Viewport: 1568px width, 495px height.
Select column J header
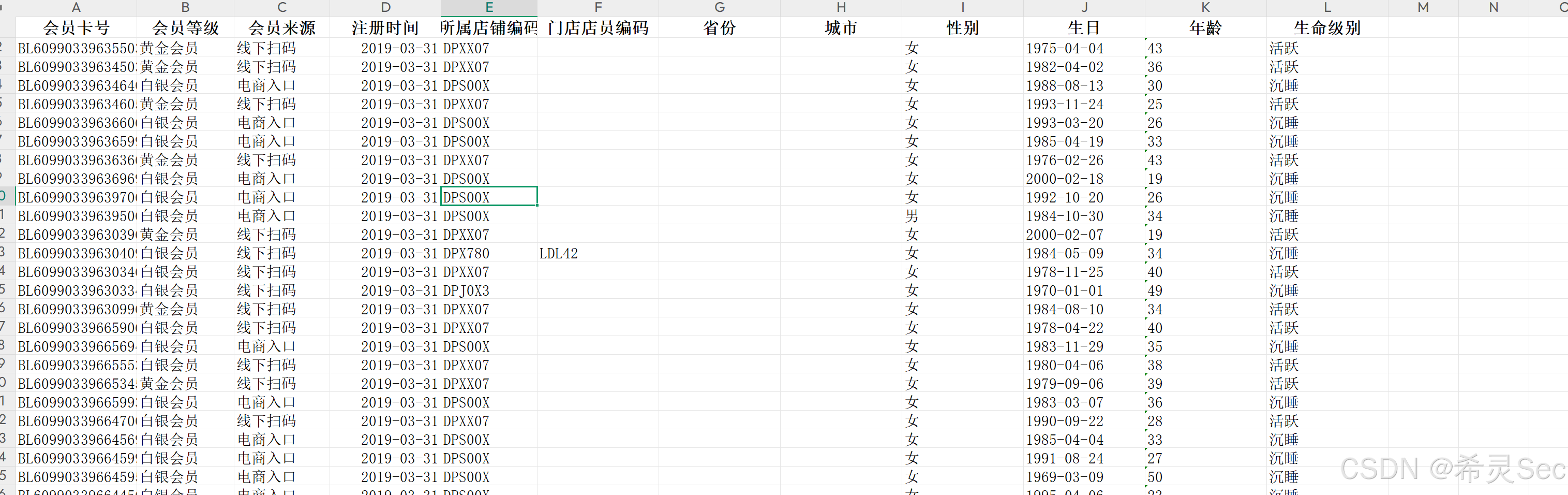[1084, 7]
